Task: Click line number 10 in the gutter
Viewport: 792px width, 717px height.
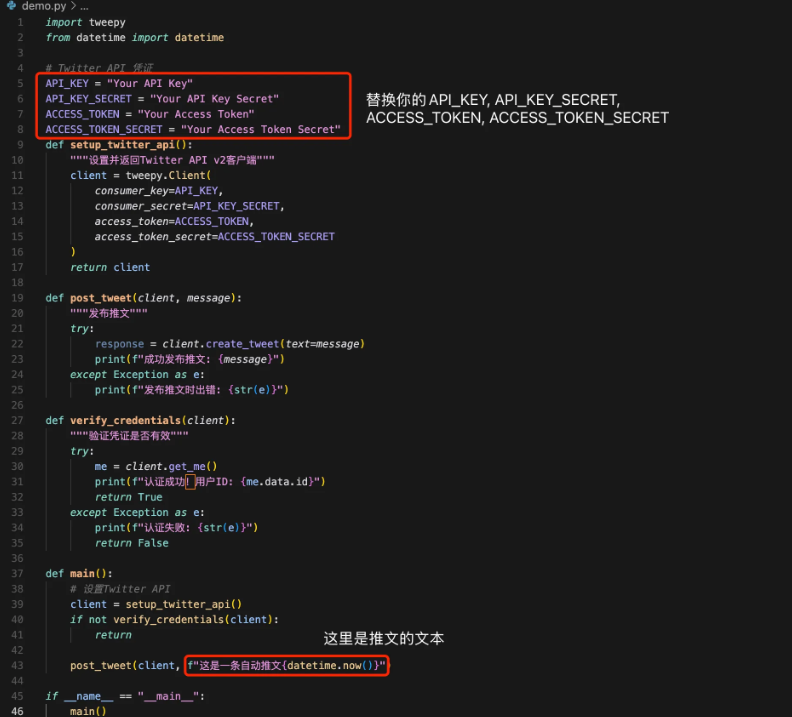Action: (x=18, y=160)
